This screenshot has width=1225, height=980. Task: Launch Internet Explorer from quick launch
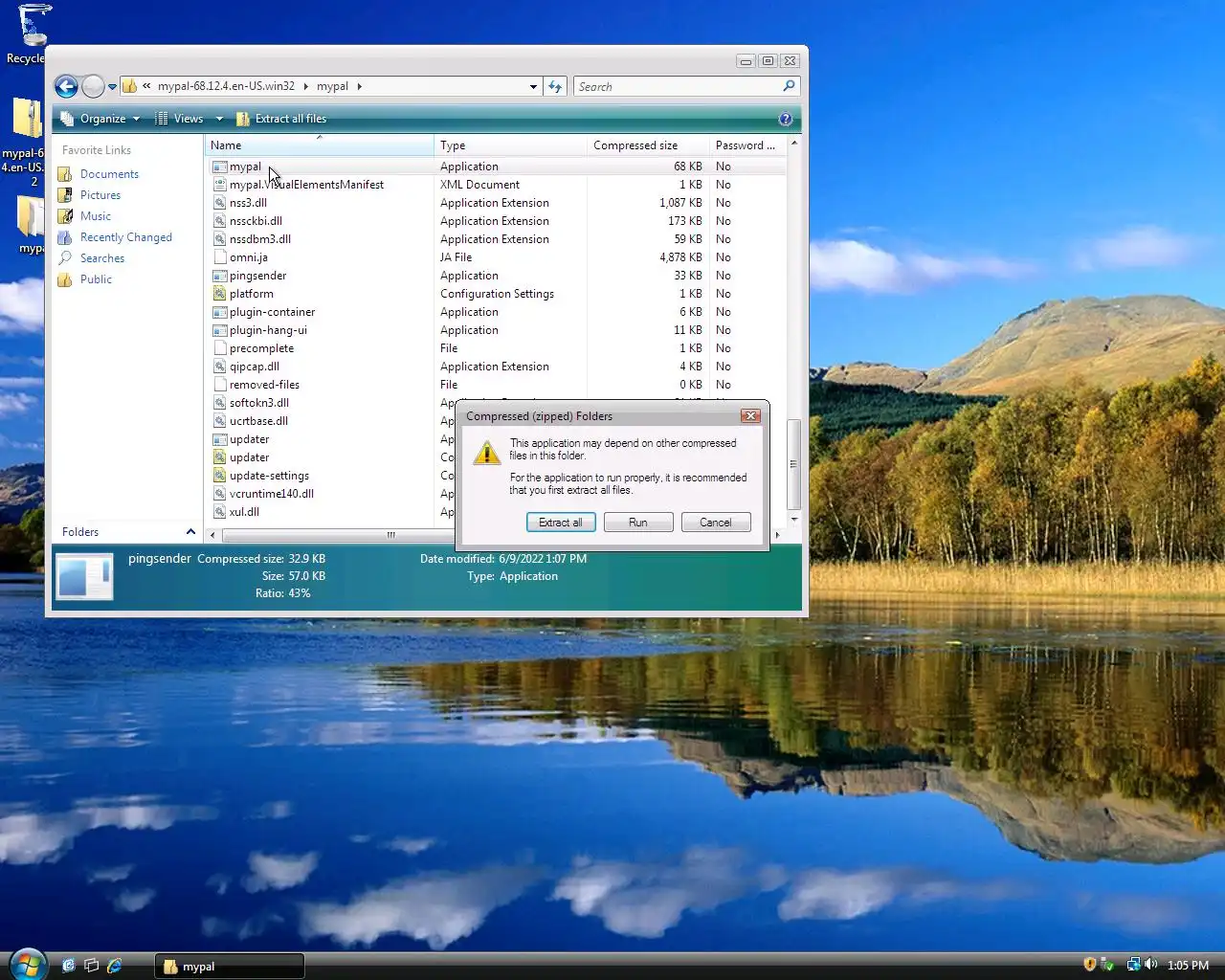tap(115, 966)
